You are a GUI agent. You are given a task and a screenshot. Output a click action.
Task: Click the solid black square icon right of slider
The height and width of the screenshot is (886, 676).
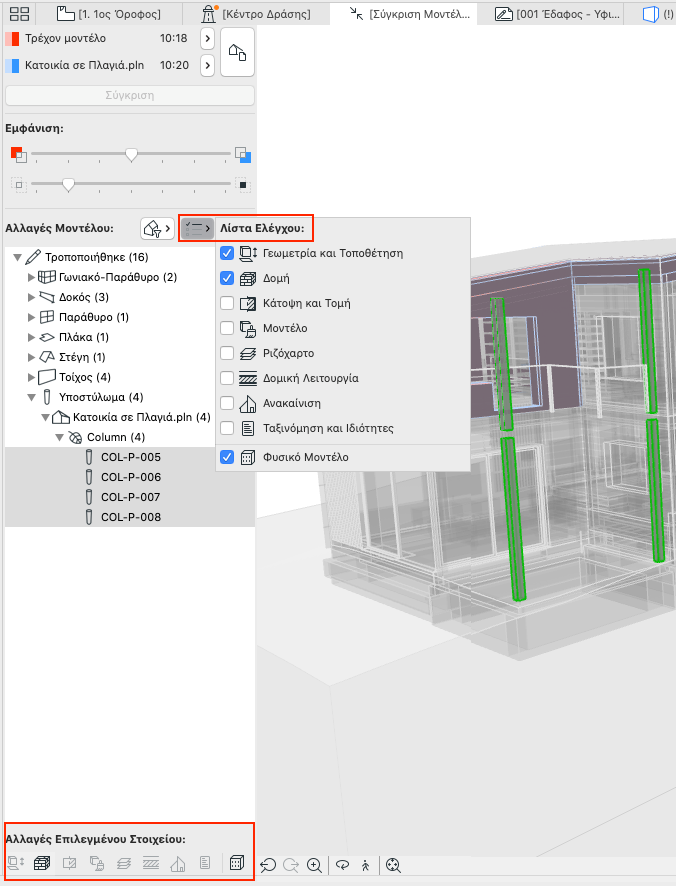(x=243, y=185)
